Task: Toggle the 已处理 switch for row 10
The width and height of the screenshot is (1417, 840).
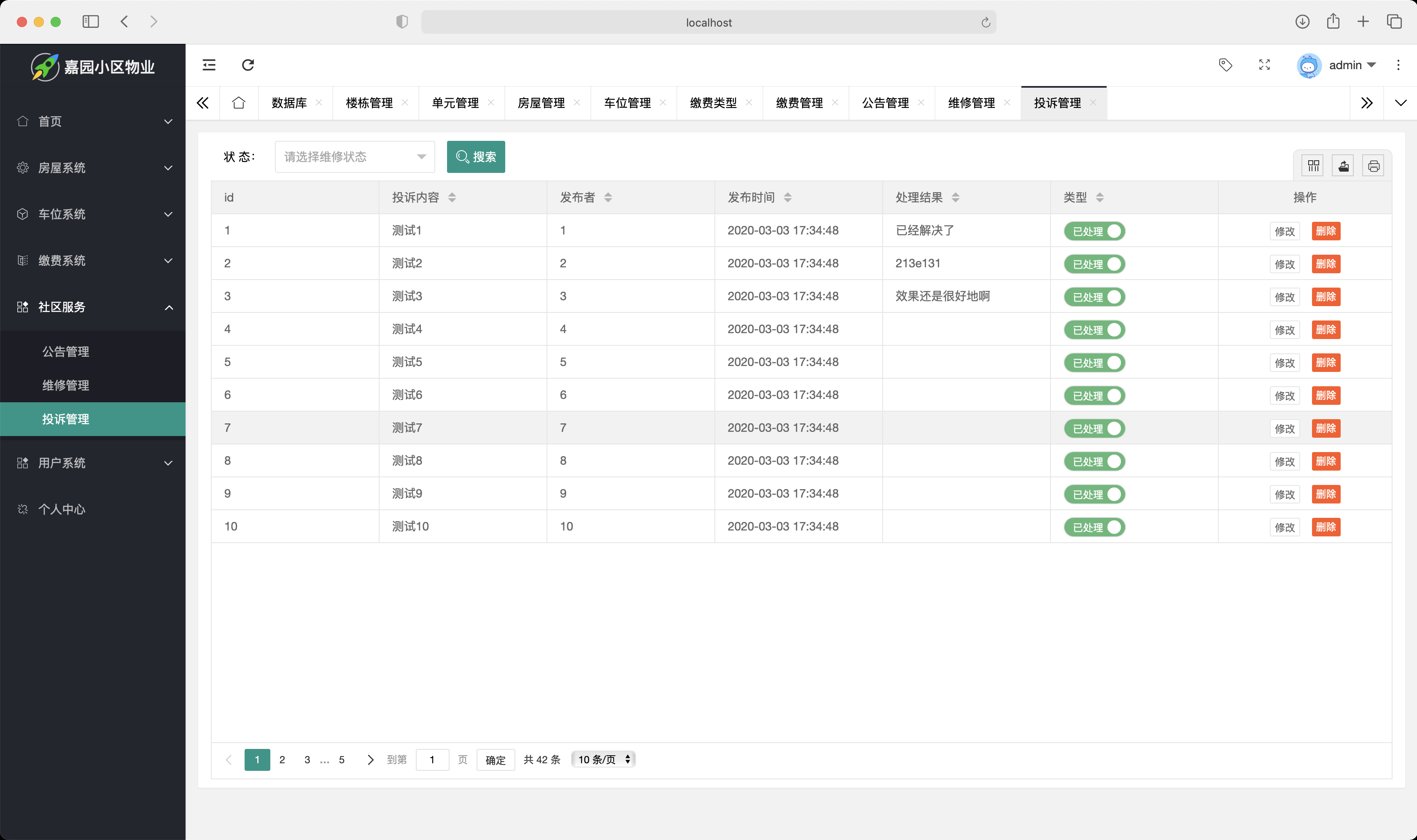Action: pos(1094,527)
